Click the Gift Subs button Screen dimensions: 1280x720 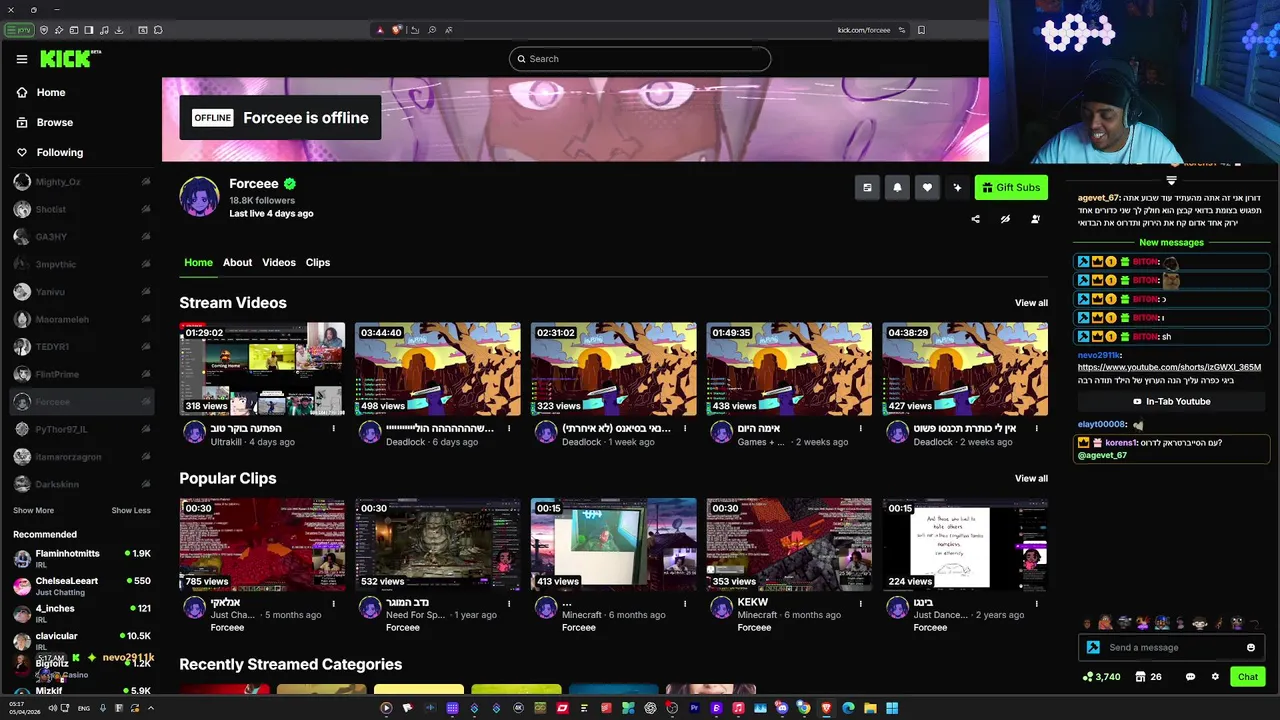pyautogui.click(x=1011, y=187)
